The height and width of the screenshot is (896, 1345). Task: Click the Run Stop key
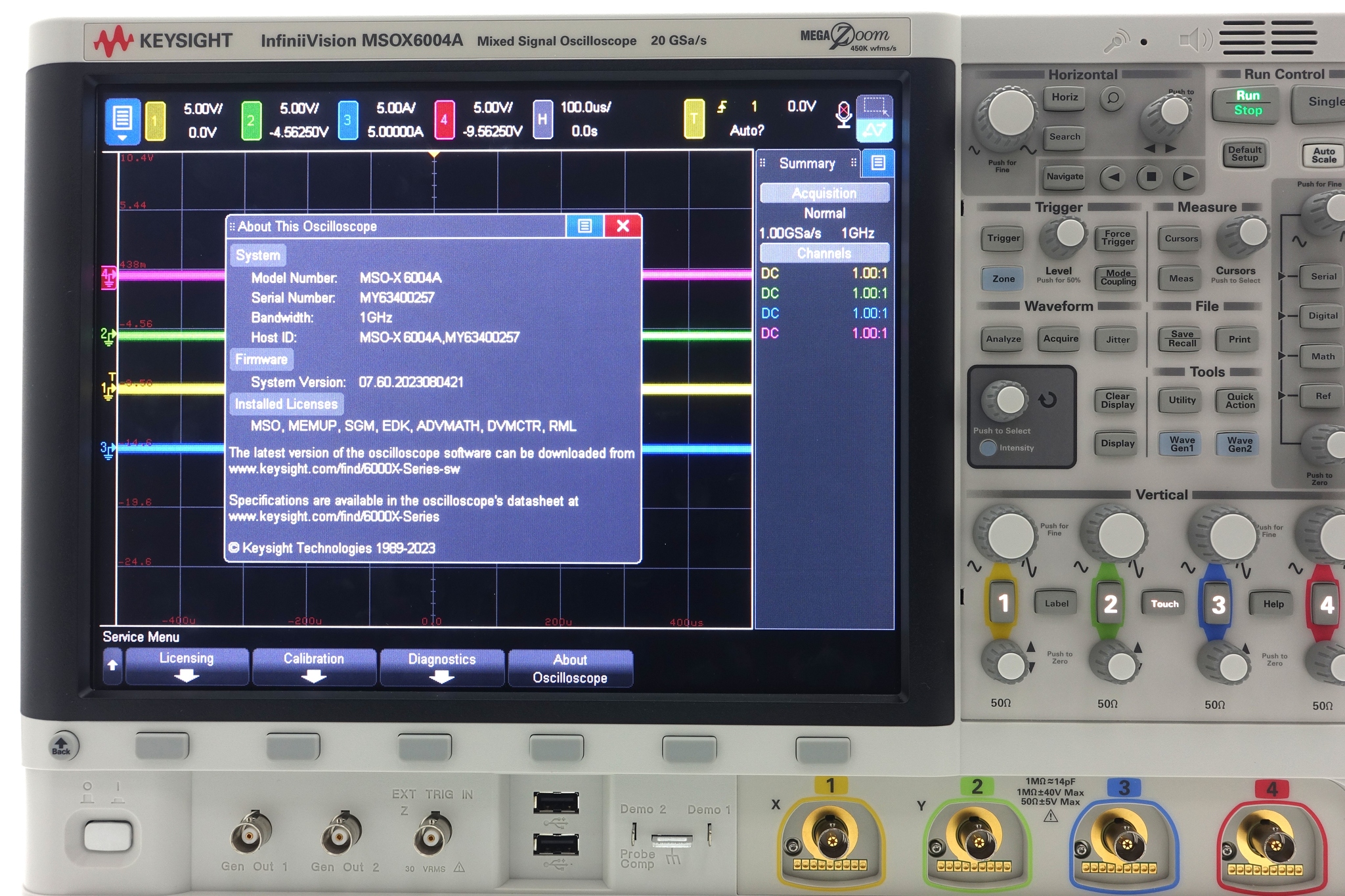click(1247, 104)
